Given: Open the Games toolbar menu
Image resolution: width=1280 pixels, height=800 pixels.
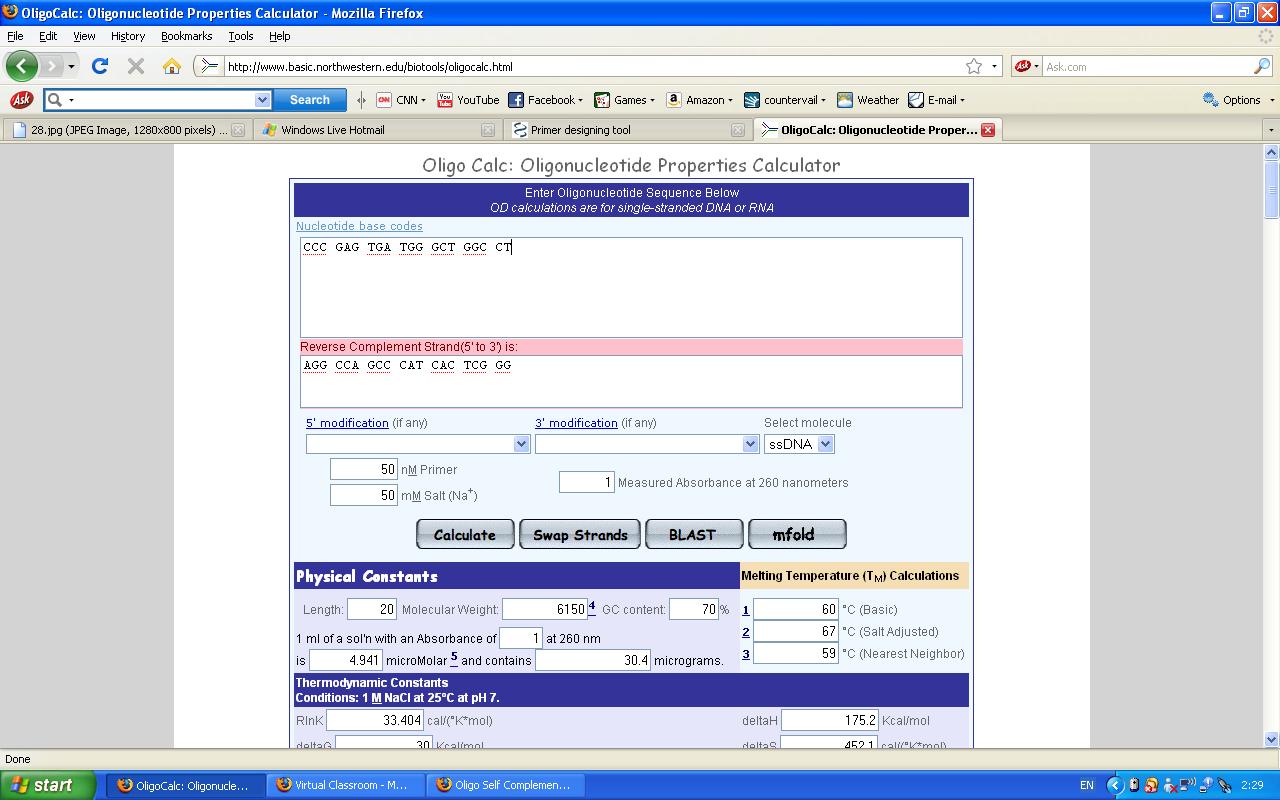Looking at the screenshot, I should point(624,100).
